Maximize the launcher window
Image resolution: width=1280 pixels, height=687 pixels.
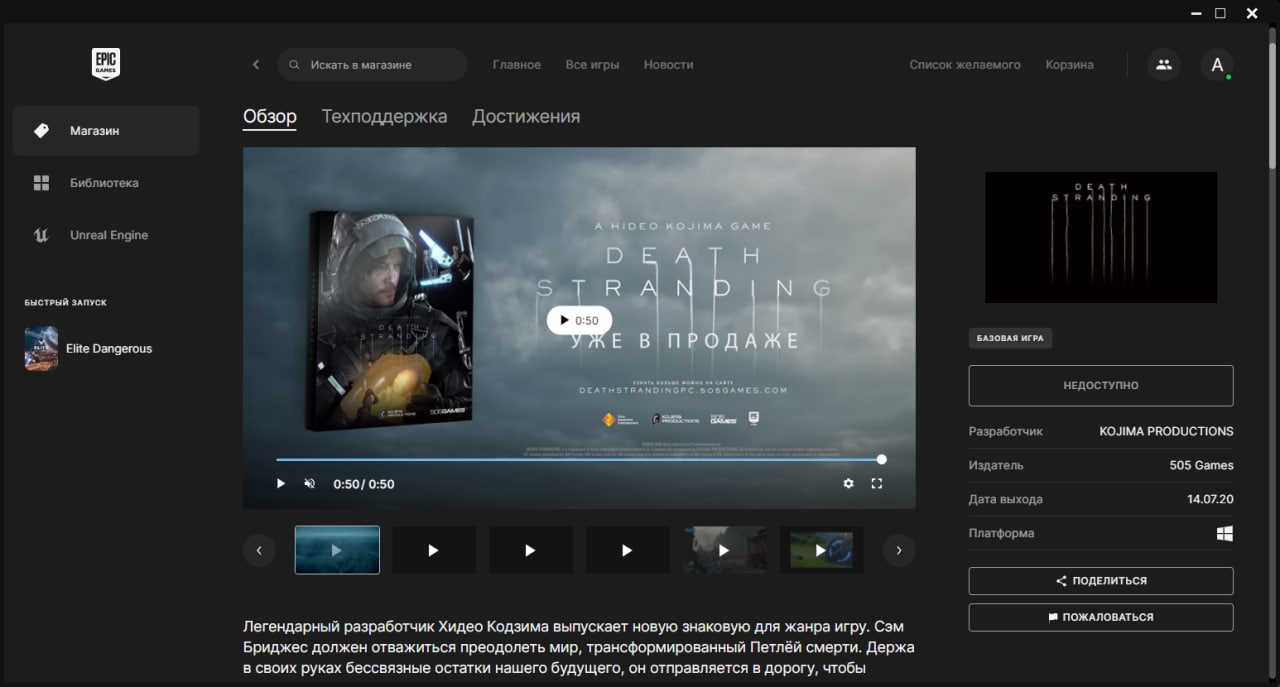pyautogui.click(x=1220, y=13)
